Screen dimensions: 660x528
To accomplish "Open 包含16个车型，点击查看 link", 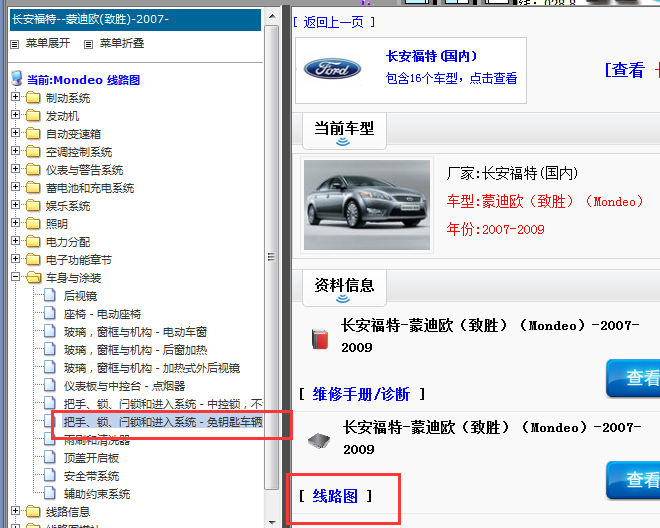I will tap(451, 78).
